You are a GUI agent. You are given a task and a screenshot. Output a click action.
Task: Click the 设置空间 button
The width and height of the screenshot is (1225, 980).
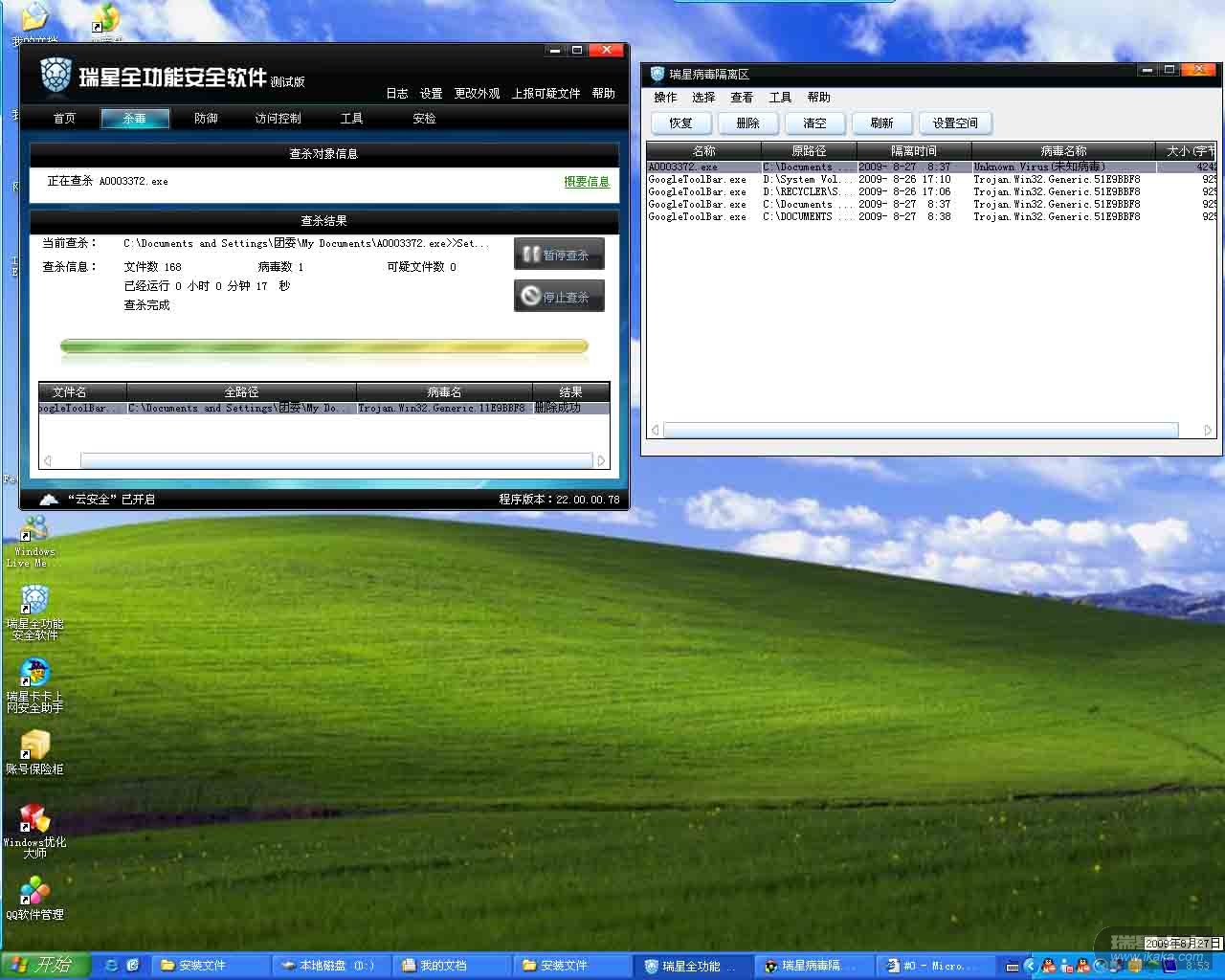955,123
